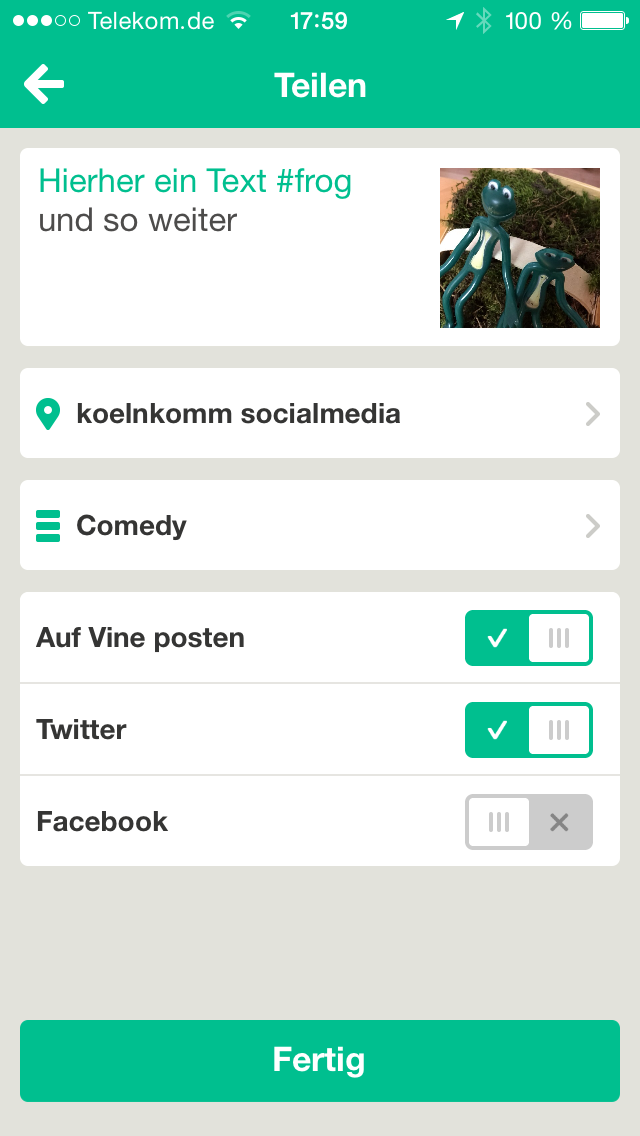The width and height of the screenshot is (640, 1136).
Task: Tap the location services arrow icon
Action: click(x=455, y=21)
